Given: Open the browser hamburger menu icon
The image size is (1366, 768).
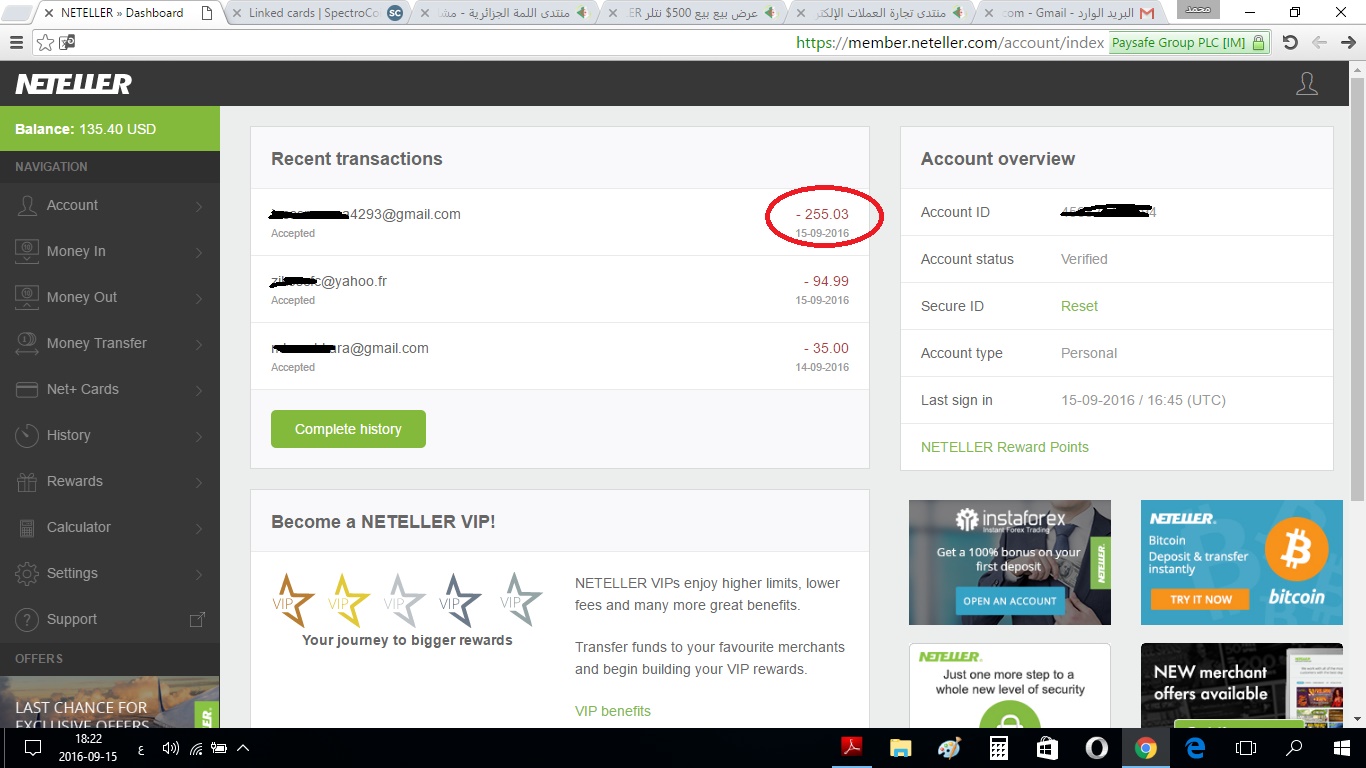Looking at the screenshot, I should pyautogui.click(x=16, y=43).
